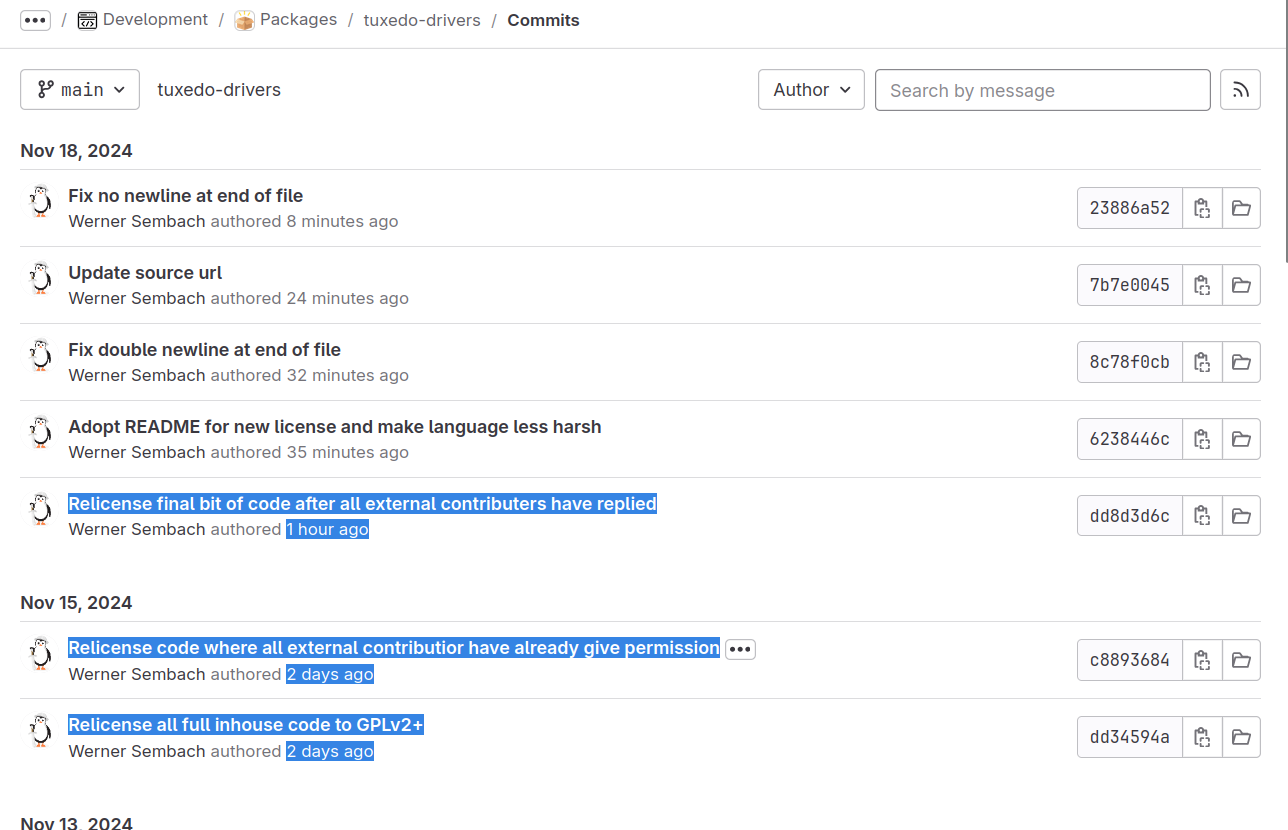Copy commit SHA 8c78f0cb to clipboard
The width and height of the screenshot is (1288, 830).
[x=1202, y=362]
